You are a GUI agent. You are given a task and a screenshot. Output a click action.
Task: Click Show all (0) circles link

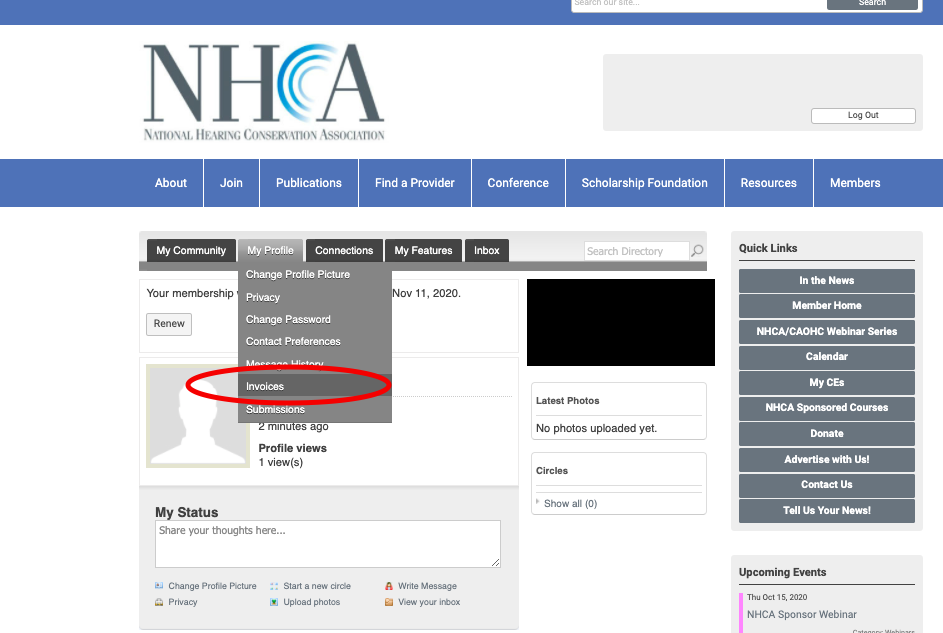pos(570,504)
